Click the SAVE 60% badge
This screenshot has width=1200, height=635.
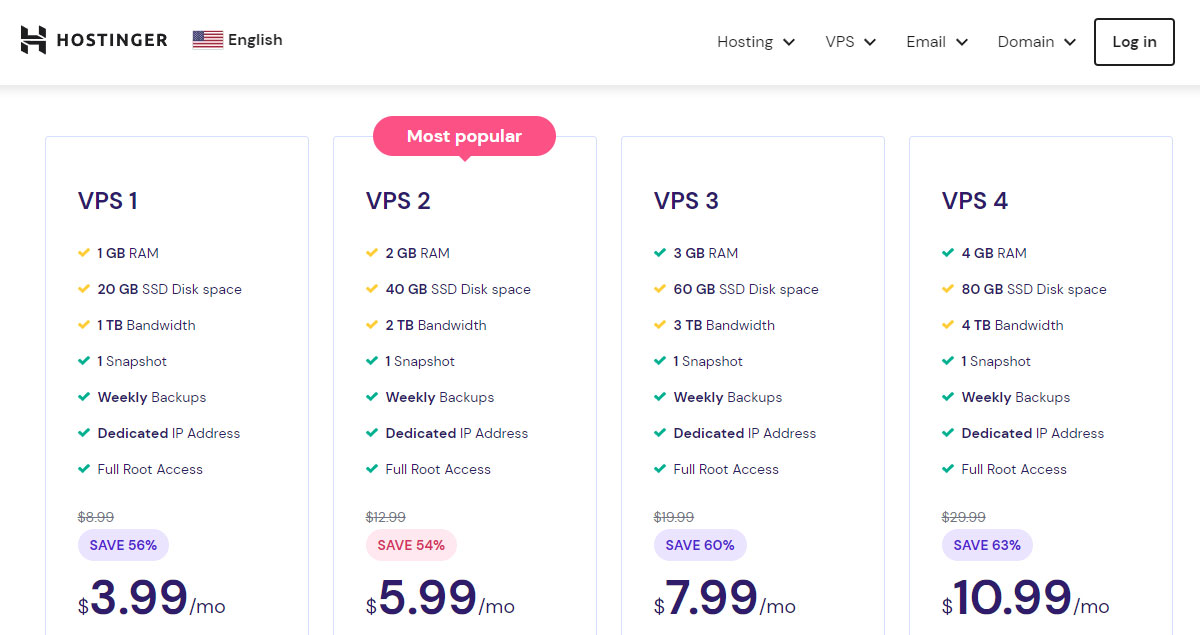coord(700,545)
